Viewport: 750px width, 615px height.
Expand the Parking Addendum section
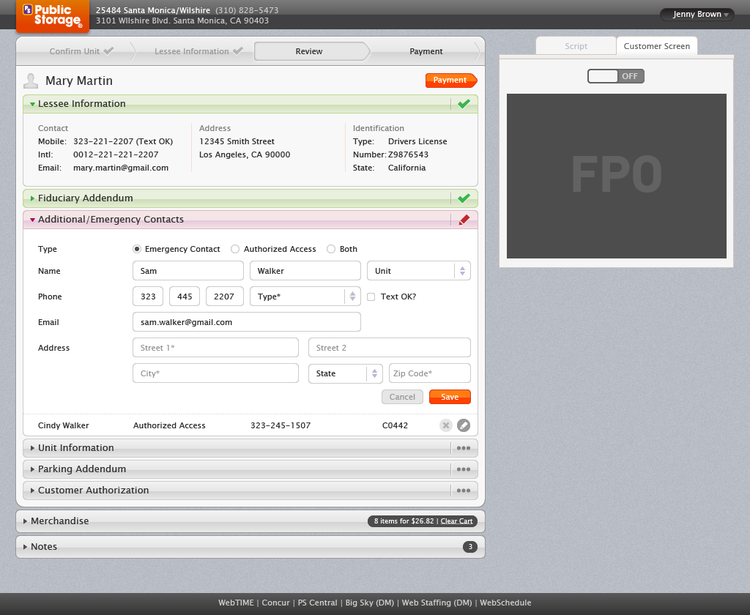[33, 469]
